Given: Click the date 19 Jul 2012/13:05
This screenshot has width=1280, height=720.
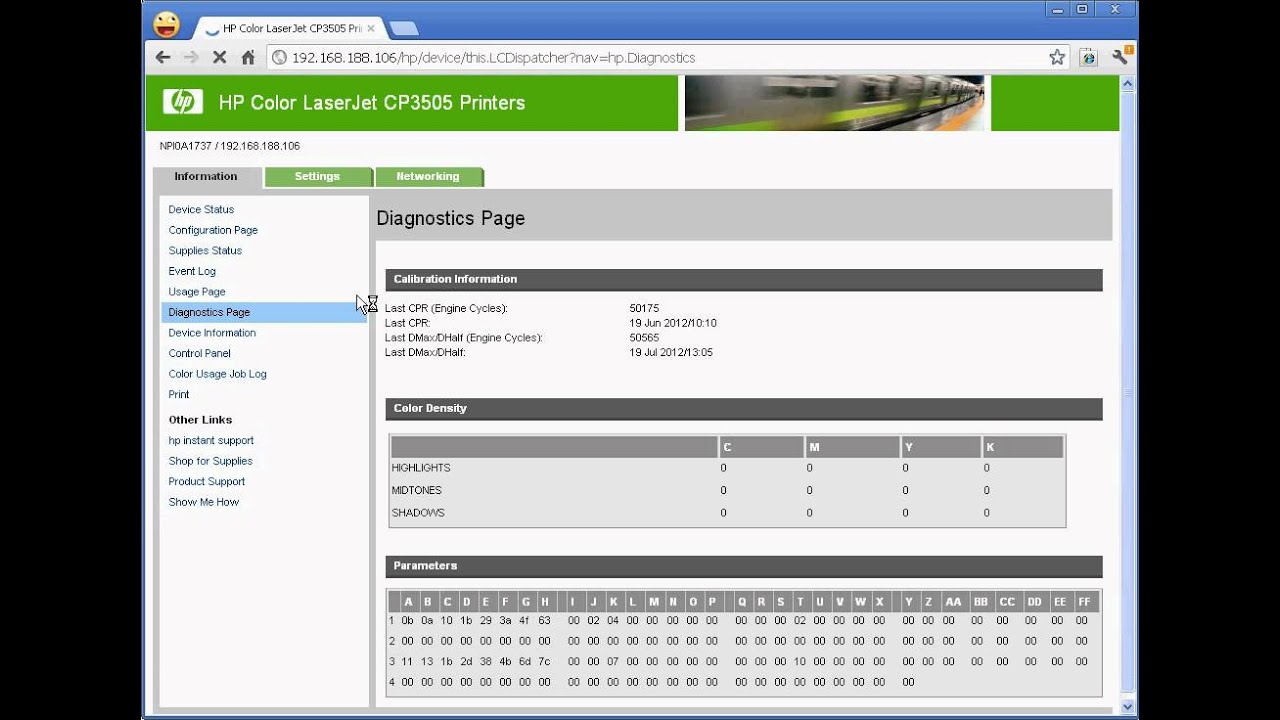Looking at the screenshot, I should tap(671, 353).
